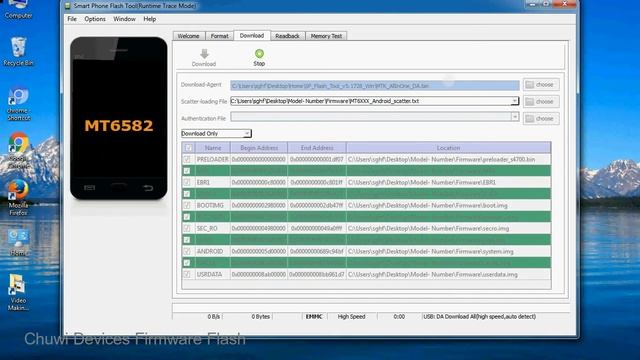Open the Download Only mode dropdown
Screen dimensions: 640x360
click(x=216, y=133)
